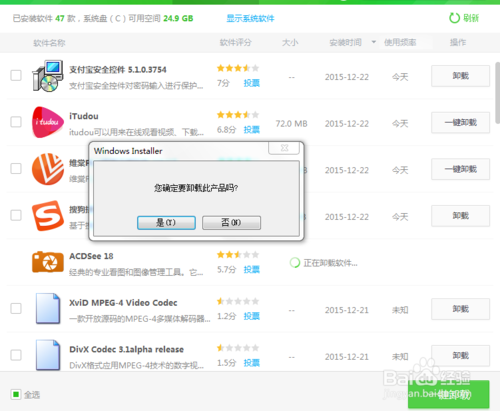Click 投票 link for XviD codec
500x411 pixels.
point(252,316)
